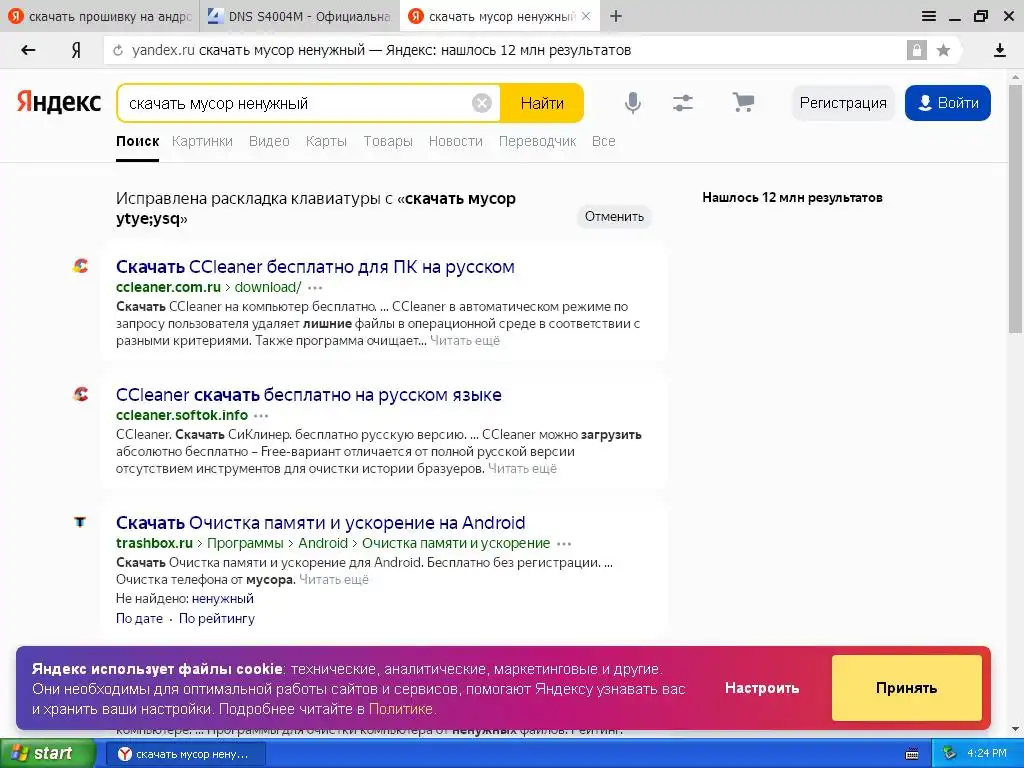Open the shopping cart icon
The width and height of the screenshot is (1024, 768).
[x=743, y=103]
